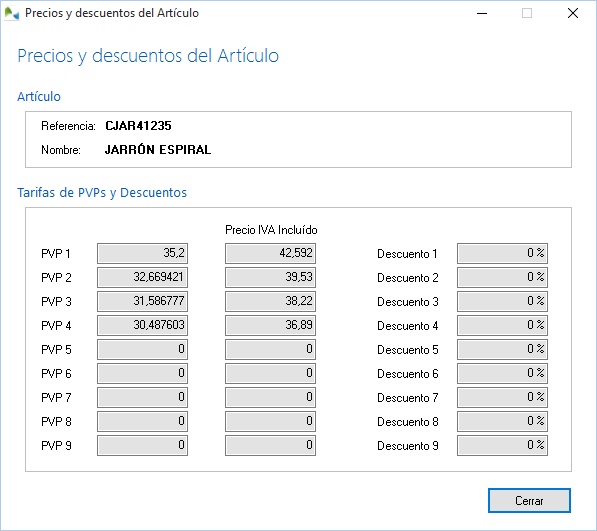Click the PVP 5 price field
The image size is (597, 531).
[142, 349]
